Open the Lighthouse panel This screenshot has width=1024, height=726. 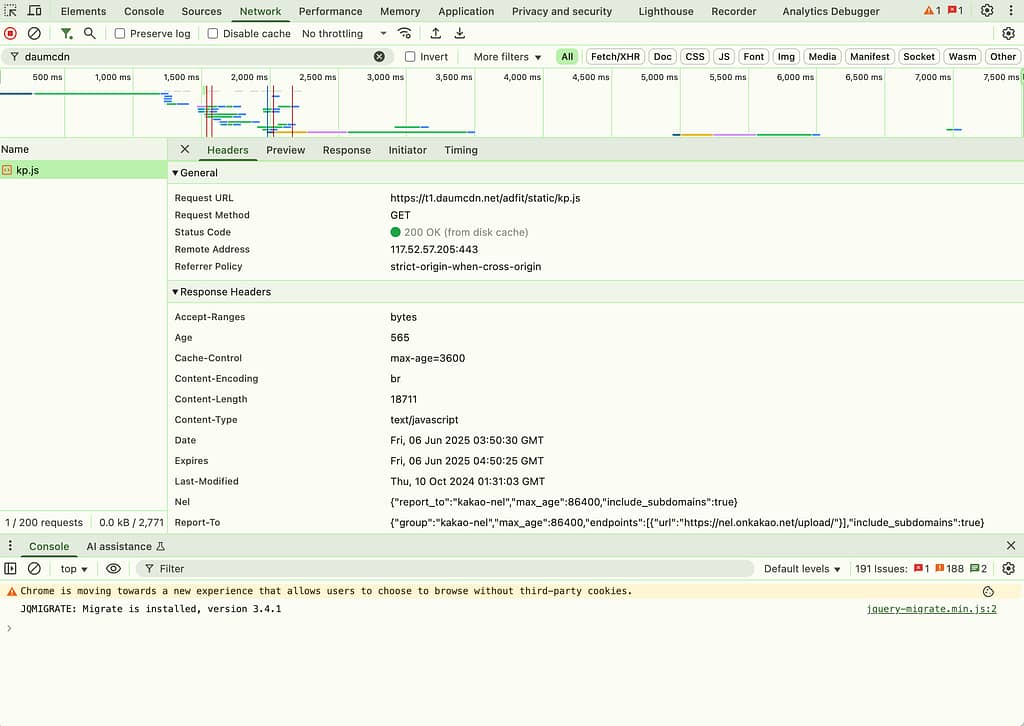tap(665, 11)
